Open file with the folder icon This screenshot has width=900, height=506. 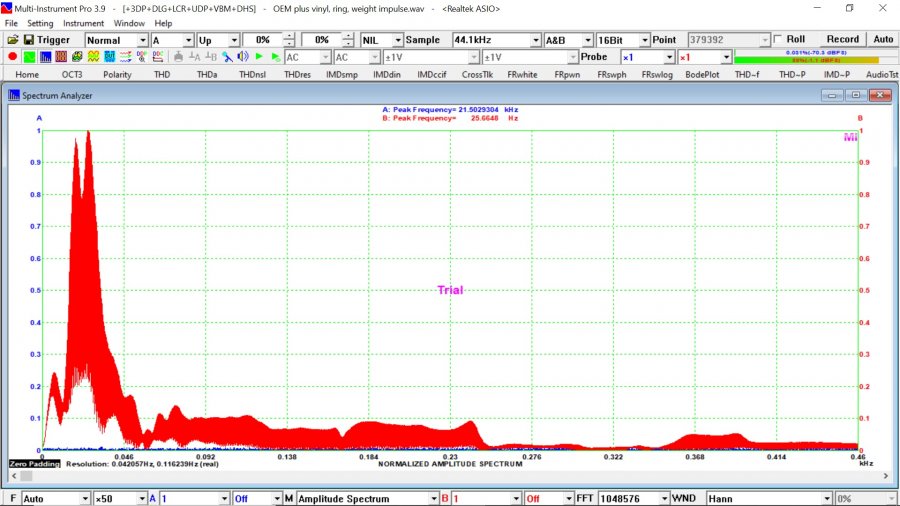click(x=12, y=40)
